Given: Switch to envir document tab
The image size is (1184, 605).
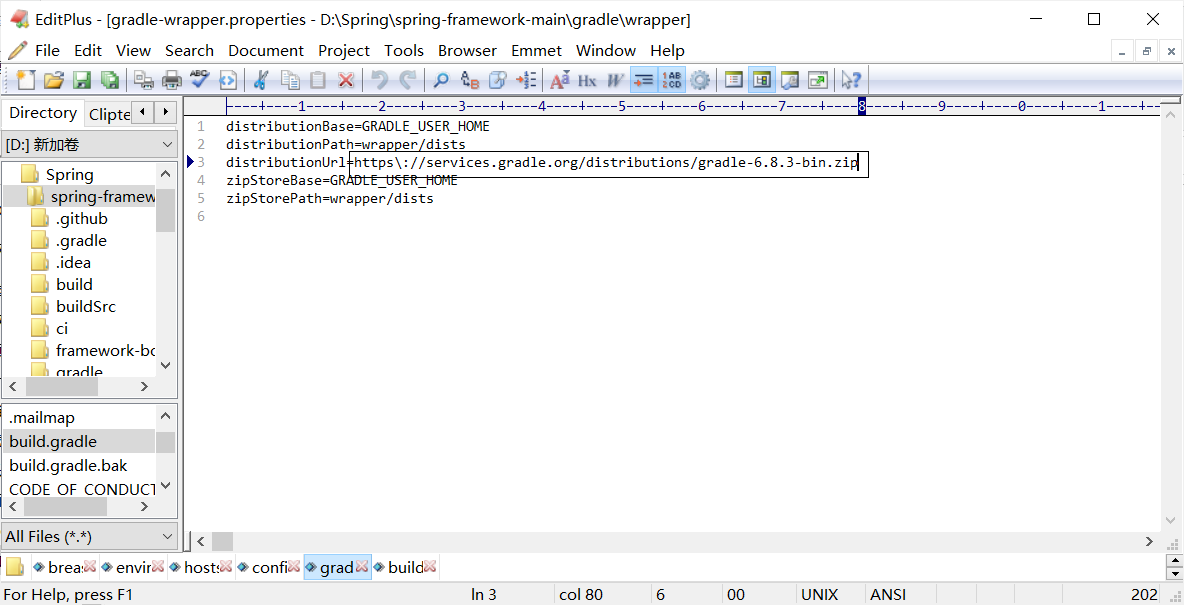Looking at the screenshot, I should 133,568.
